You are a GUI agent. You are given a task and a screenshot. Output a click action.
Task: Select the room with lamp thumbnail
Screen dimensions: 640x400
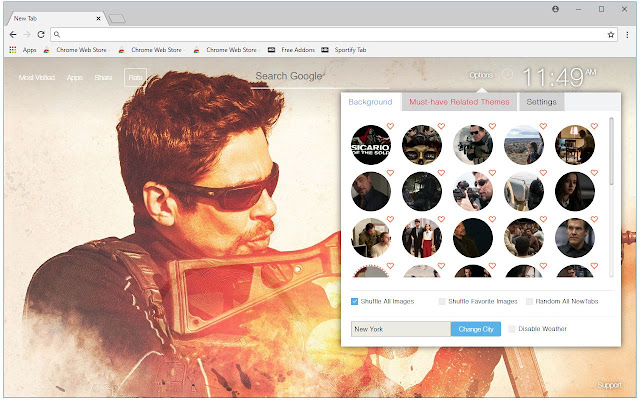[x=575, y=145]
